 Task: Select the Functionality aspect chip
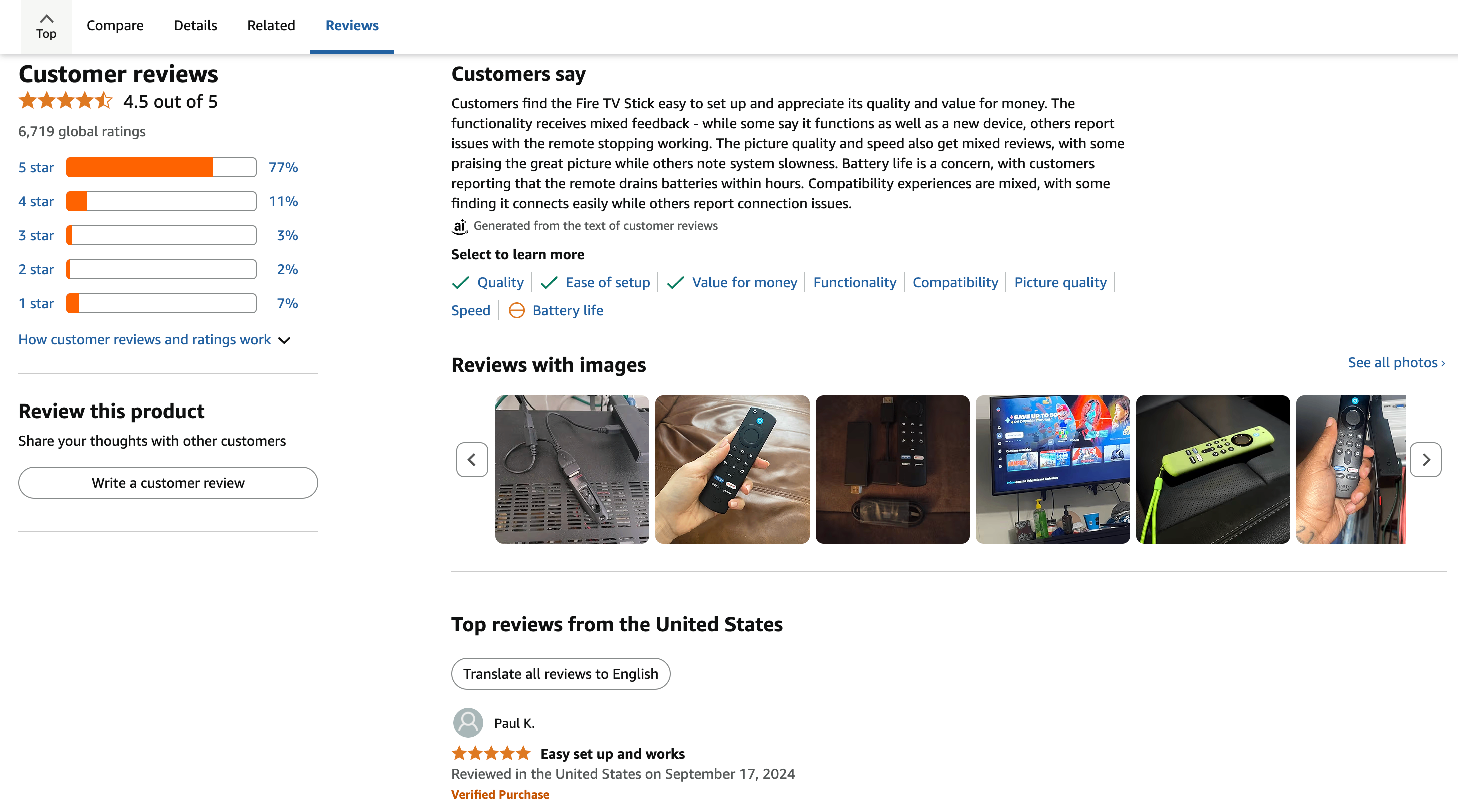point(855,282)
